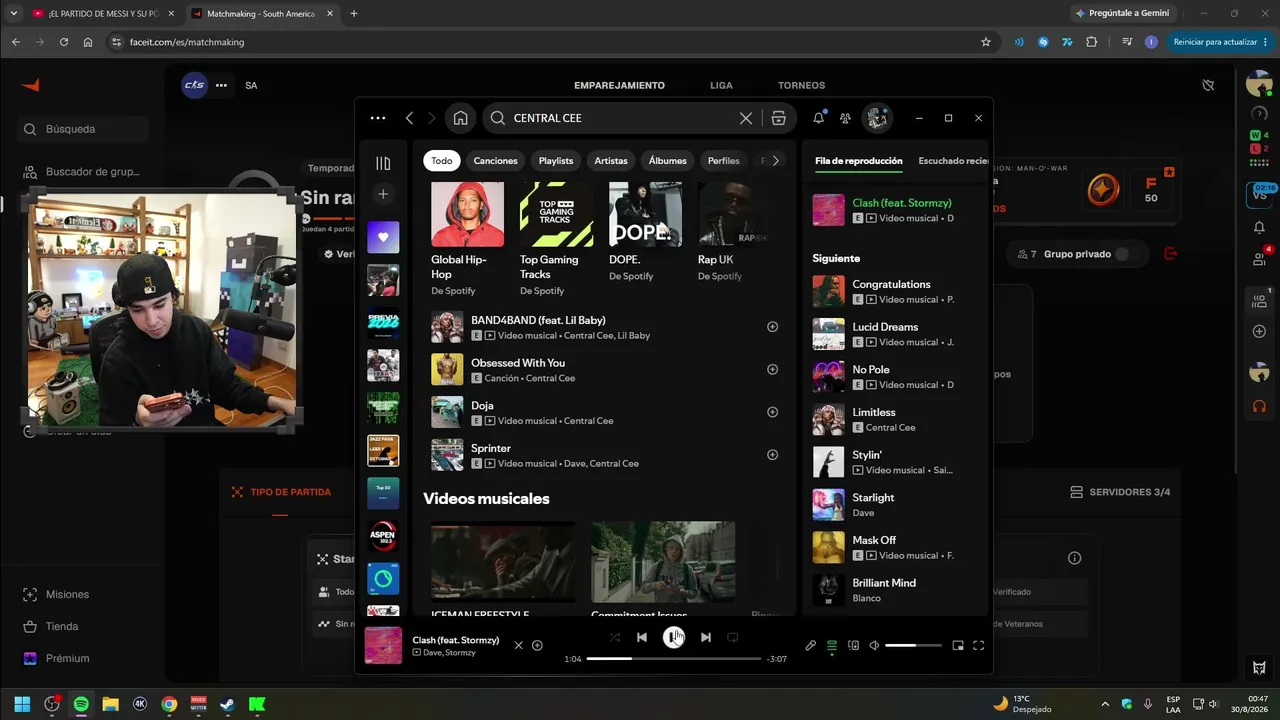Open the now-playing Clash album art

click(383, 646)
